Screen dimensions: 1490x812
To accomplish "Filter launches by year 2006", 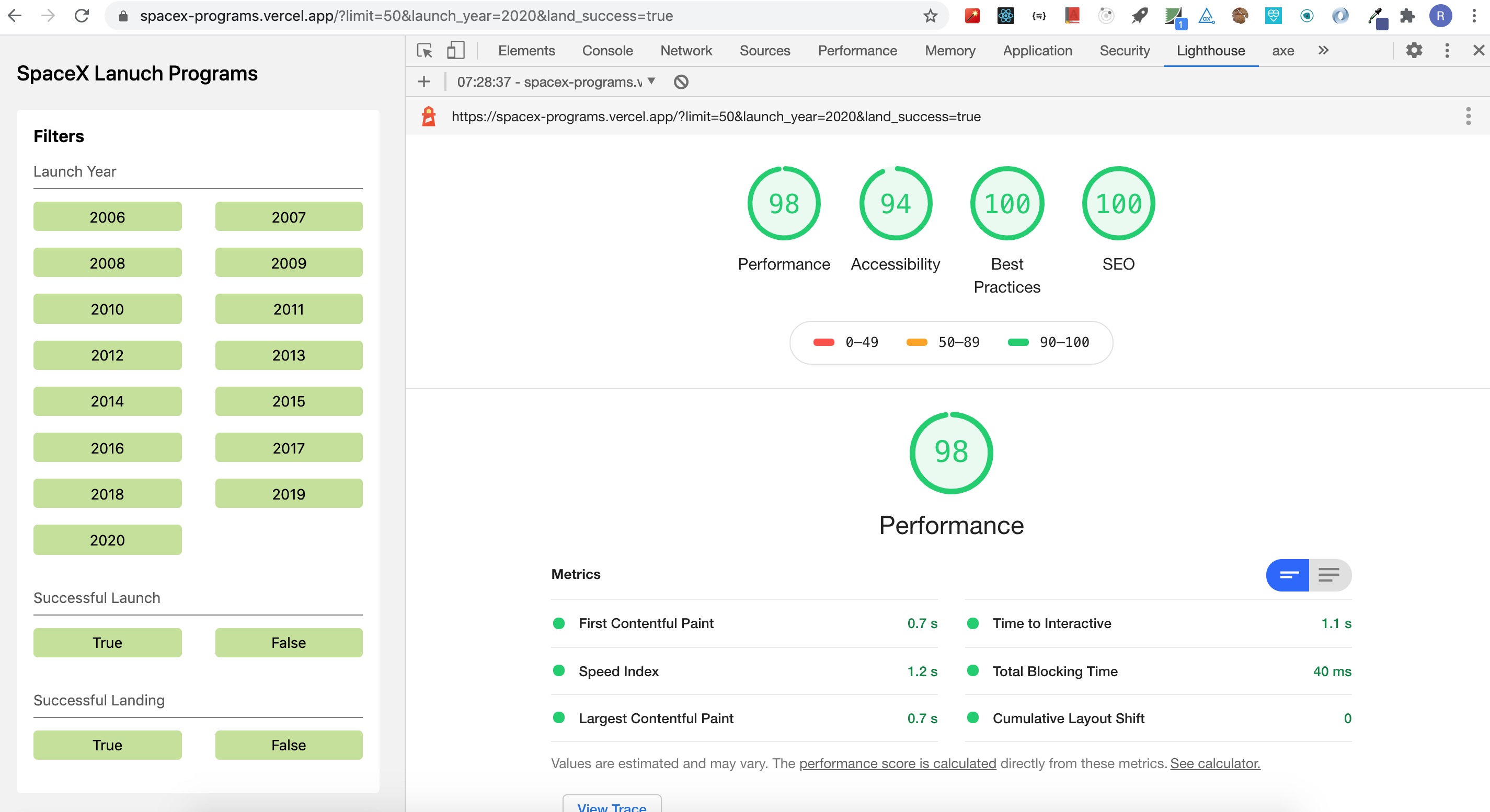I will (x=108, y=217).
